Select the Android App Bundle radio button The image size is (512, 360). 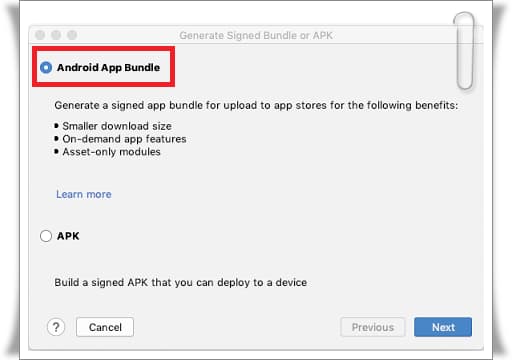tap(46, 68)
